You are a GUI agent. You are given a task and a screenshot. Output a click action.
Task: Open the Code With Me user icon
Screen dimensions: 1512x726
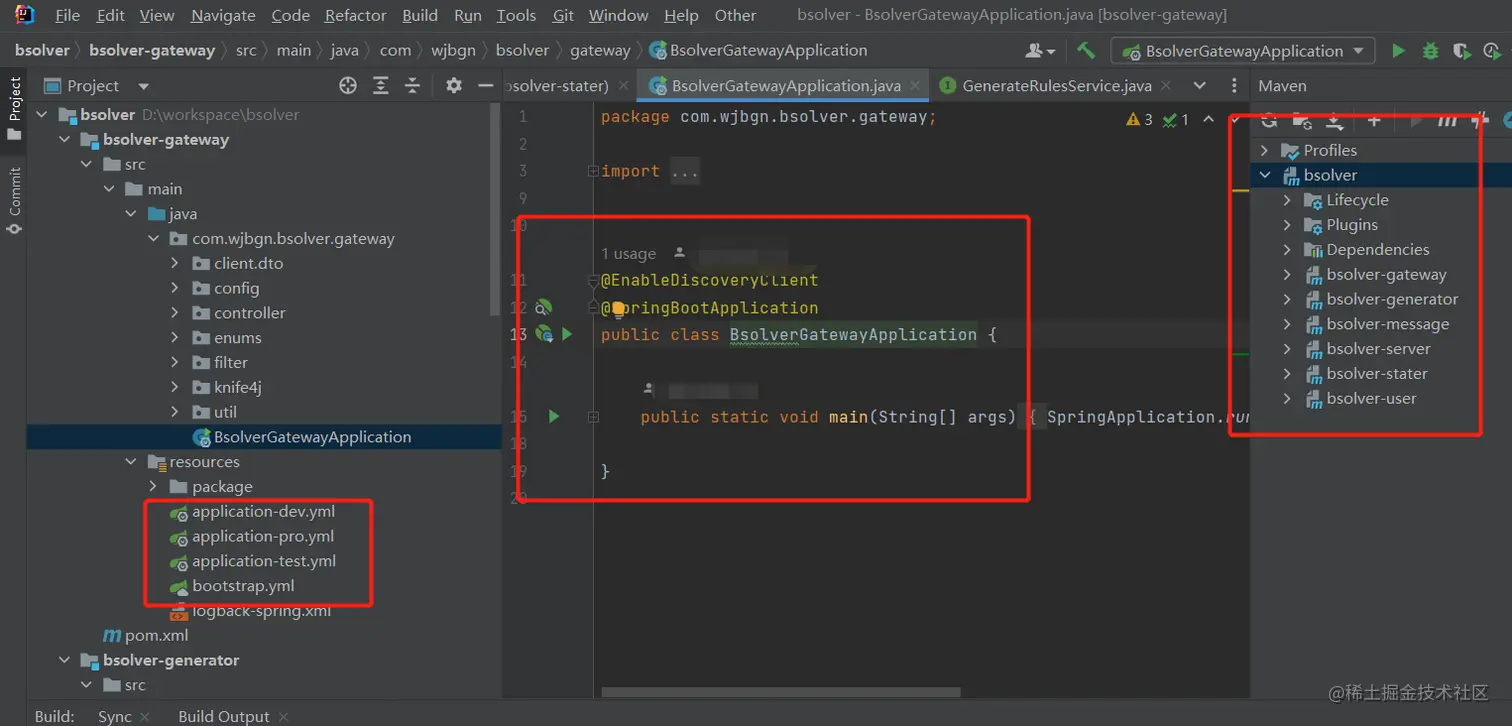coord(1039,50)
